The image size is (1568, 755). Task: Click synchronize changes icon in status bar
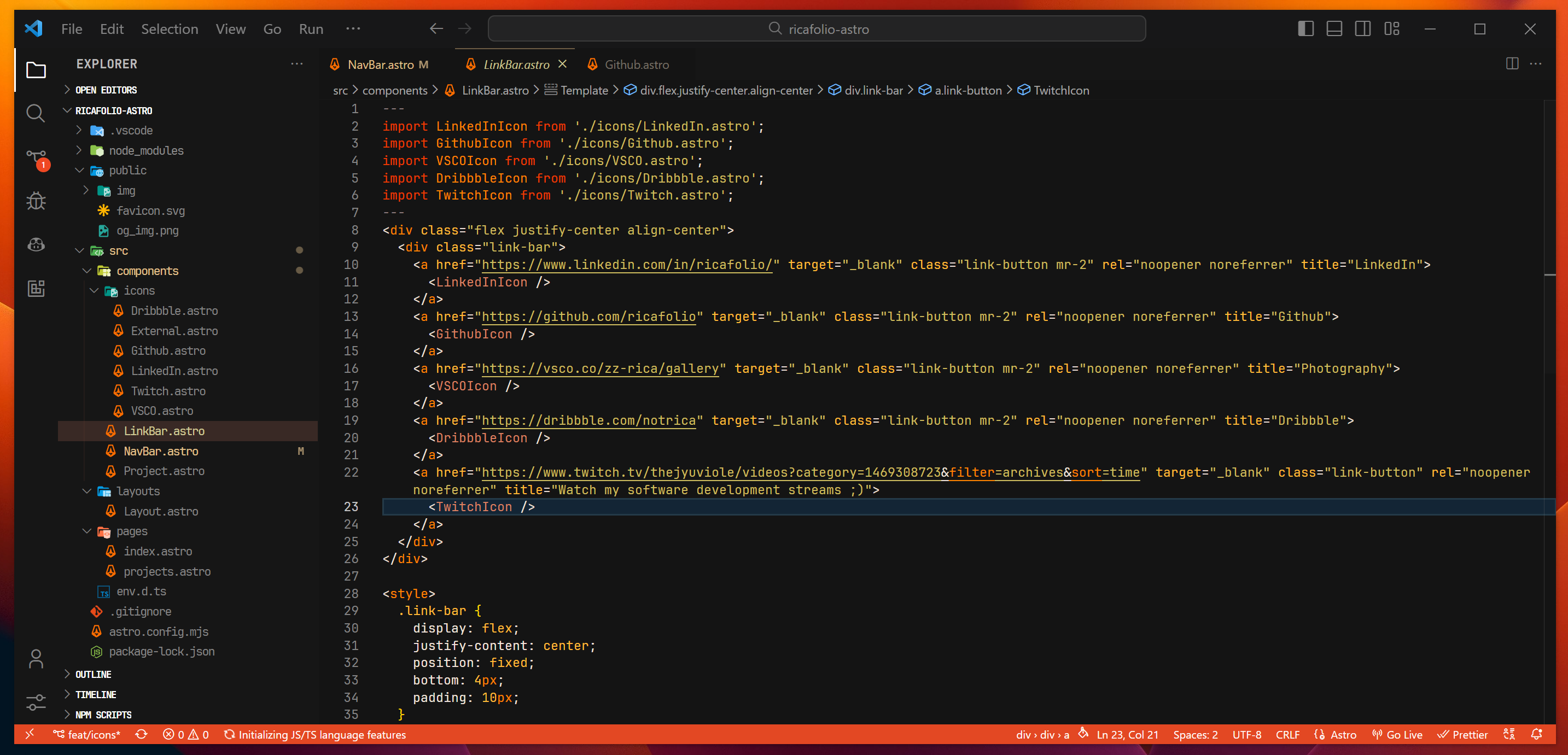tap(141, 734)
